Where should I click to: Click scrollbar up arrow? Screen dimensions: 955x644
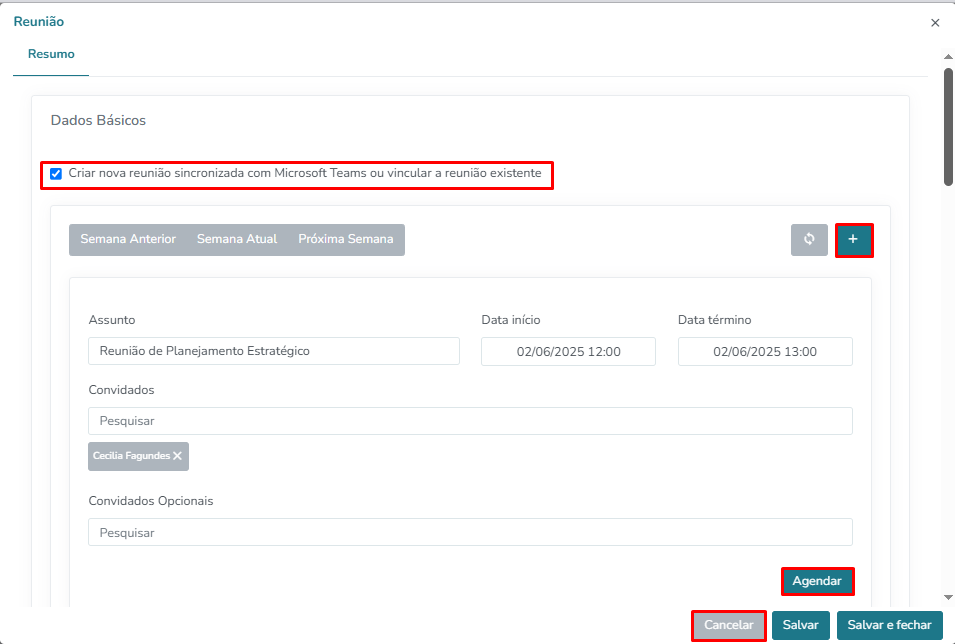tap(948, 57)
